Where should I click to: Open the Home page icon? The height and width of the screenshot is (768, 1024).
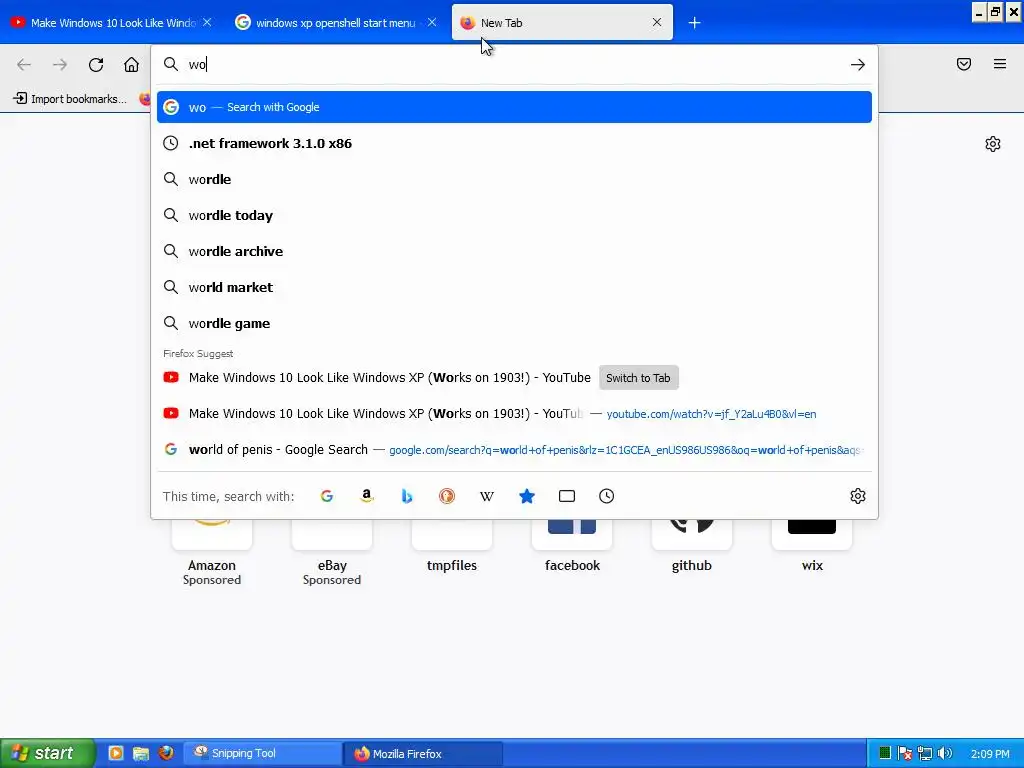[131, 65]
